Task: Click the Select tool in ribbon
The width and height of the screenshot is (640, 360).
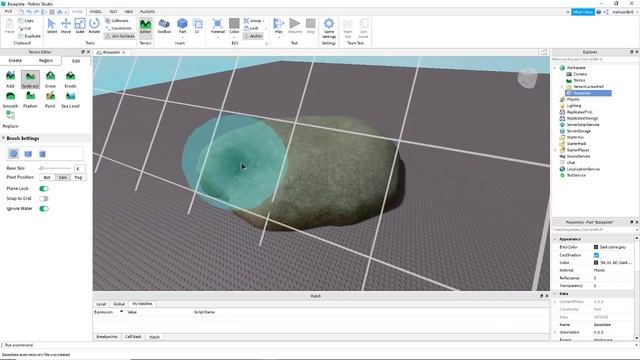Action: point(51,26)
